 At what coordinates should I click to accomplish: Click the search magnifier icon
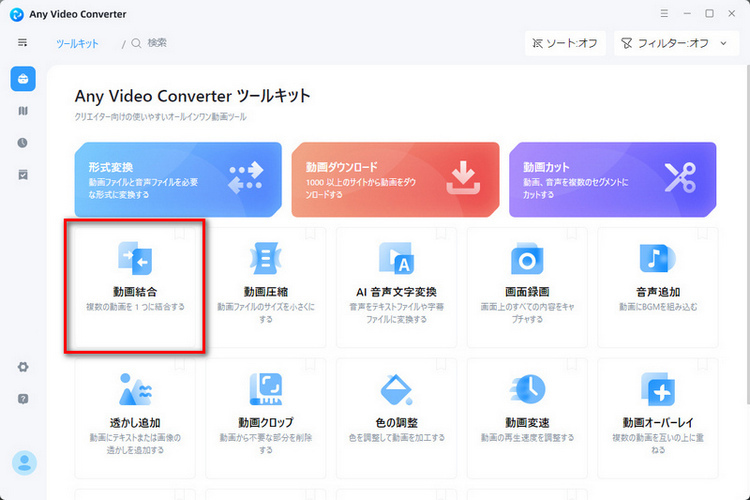136,43
